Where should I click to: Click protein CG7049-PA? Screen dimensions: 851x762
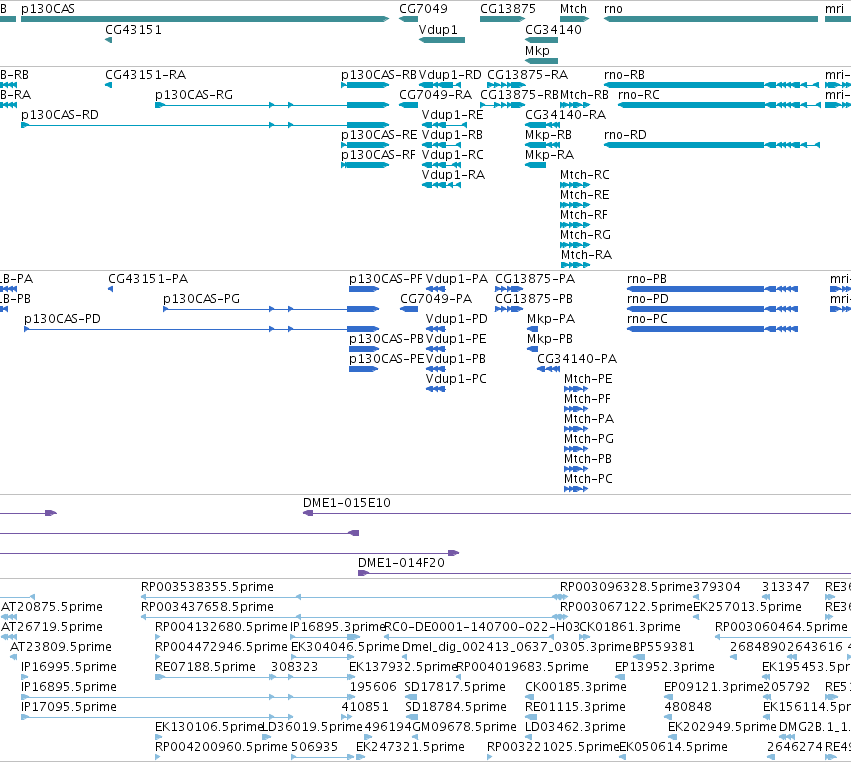[436, 299]
